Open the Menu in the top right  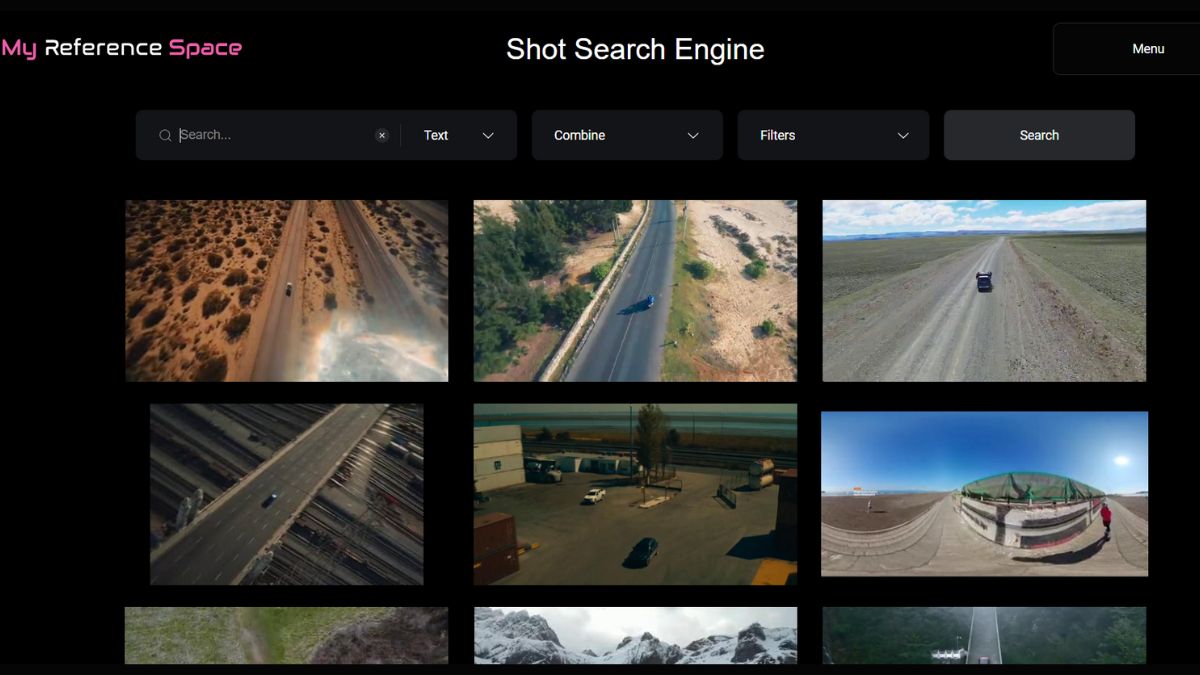click(x=1147, y=48)
